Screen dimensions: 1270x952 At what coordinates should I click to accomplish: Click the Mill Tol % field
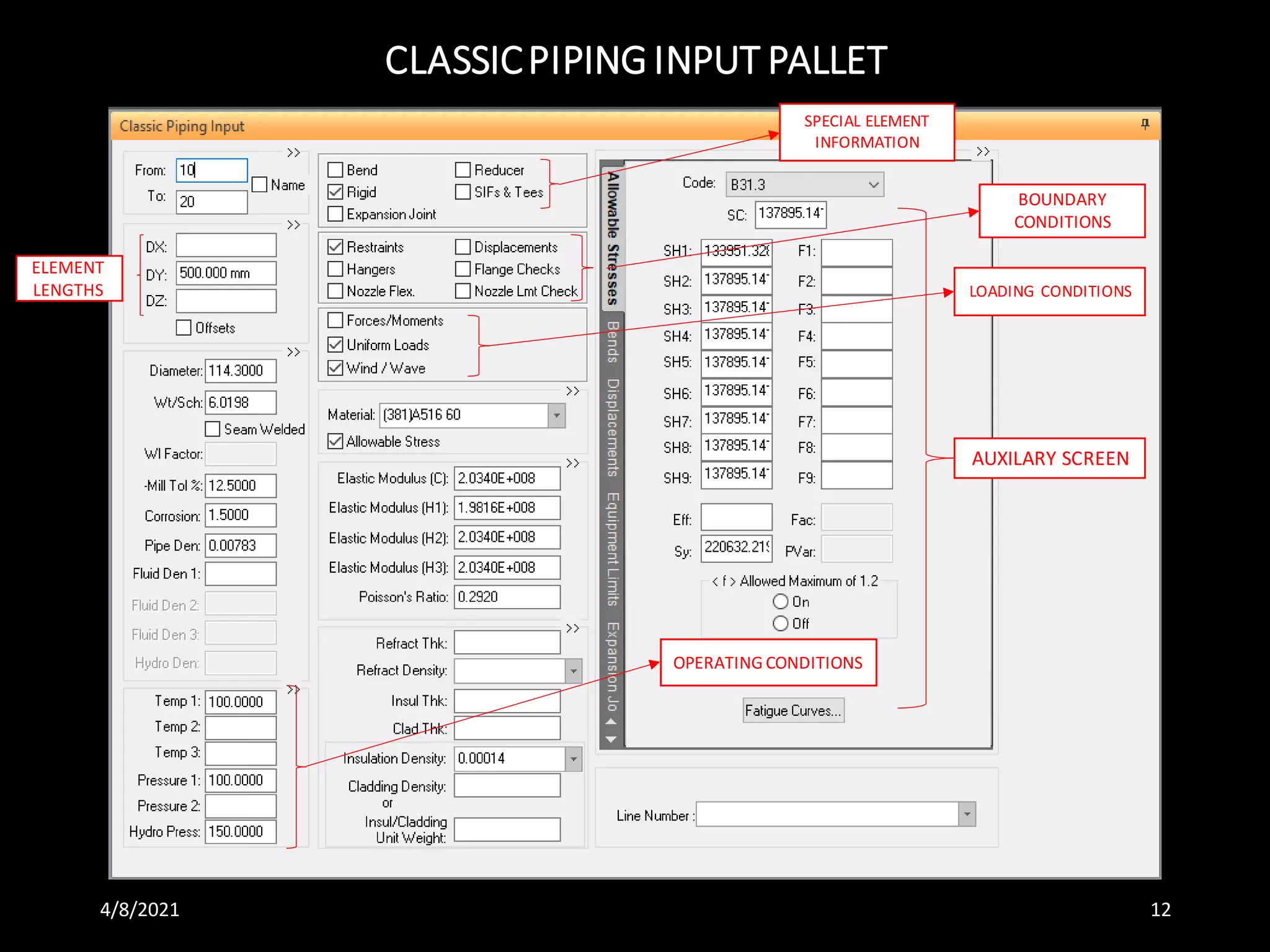[241, 485]
